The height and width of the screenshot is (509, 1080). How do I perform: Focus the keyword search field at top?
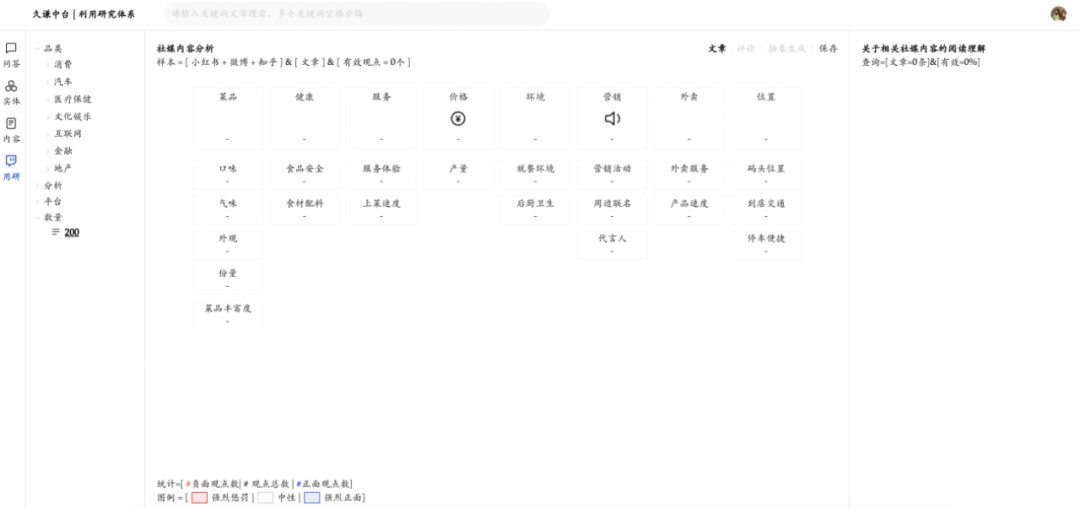(x=357, y=14)
